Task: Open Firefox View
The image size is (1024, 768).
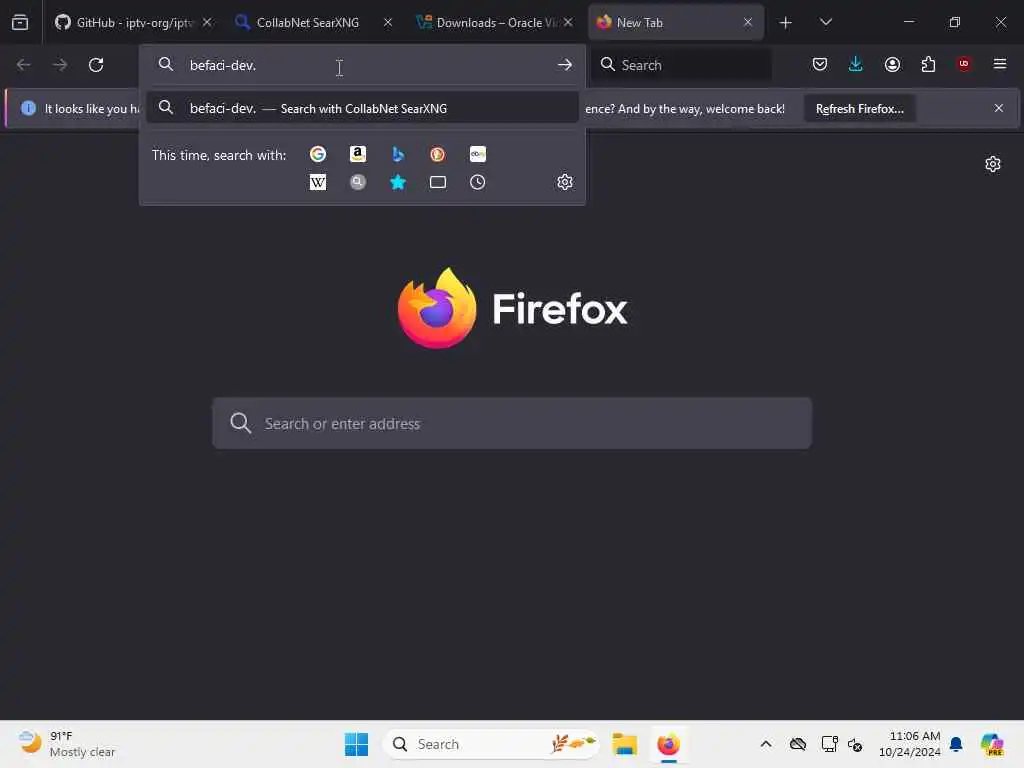Action: pyautogui.click(x=20, y=22)
